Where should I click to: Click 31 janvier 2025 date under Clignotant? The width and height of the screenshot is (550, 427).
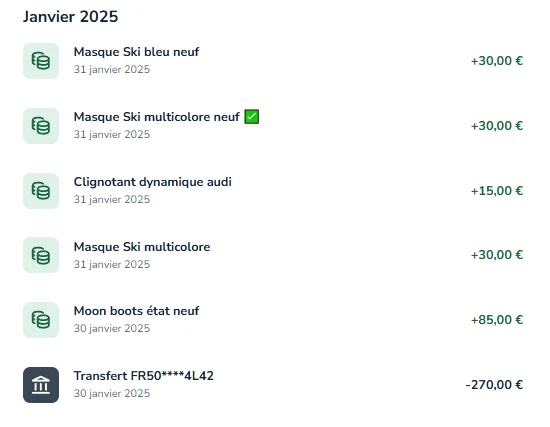[112, 199]
